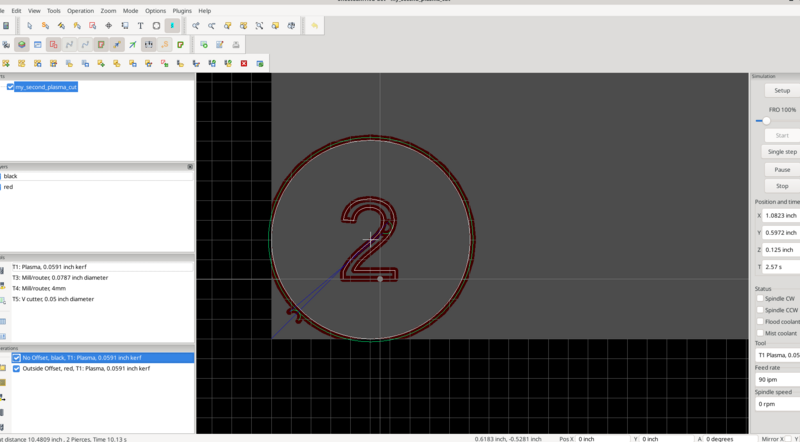
Task: Uncheck the my_second_plasma_cut part checkbox
Action: click(x=10, y=87)
